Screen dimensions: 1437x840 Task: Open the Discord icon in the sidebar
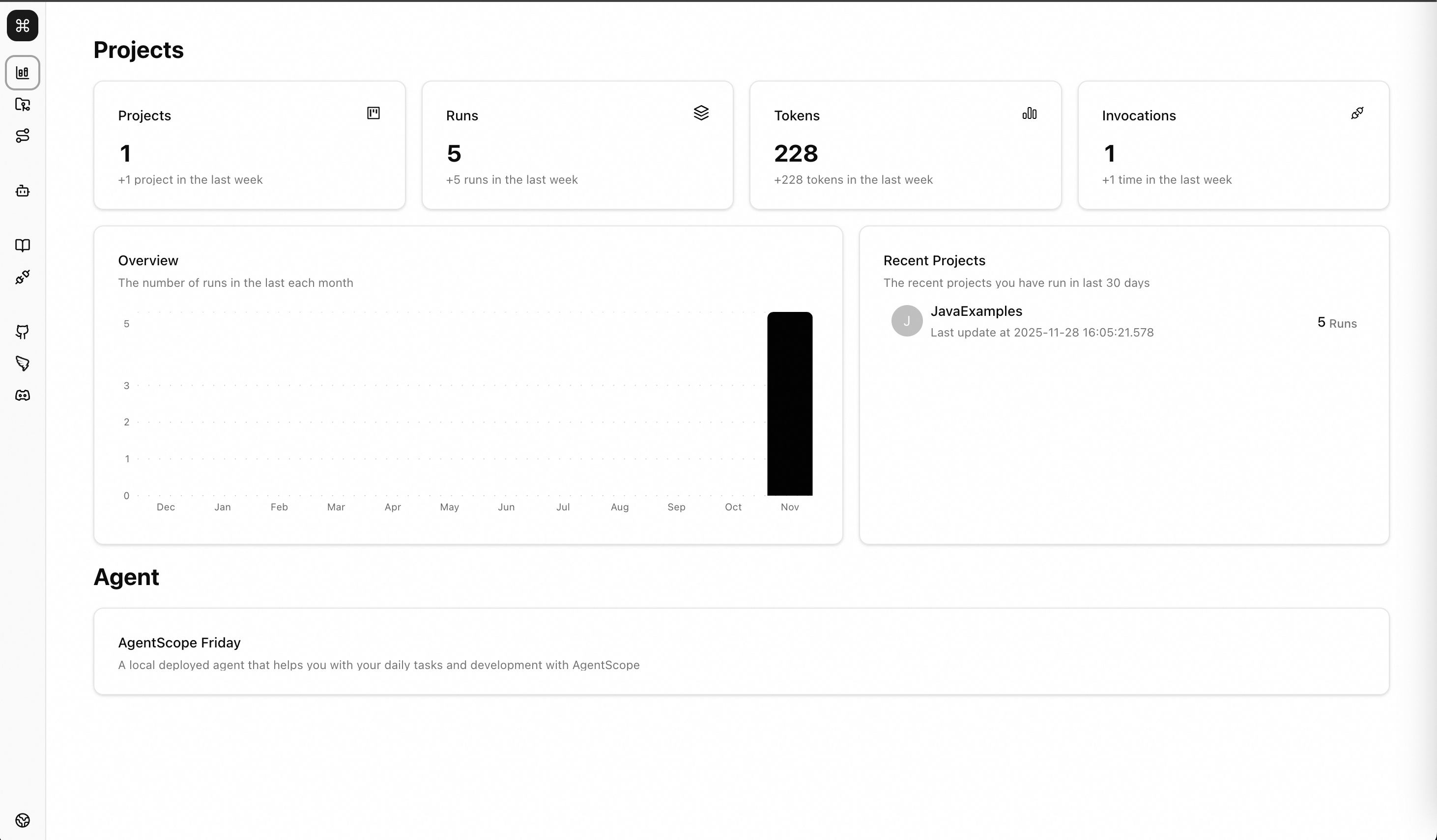click(22, 395)
